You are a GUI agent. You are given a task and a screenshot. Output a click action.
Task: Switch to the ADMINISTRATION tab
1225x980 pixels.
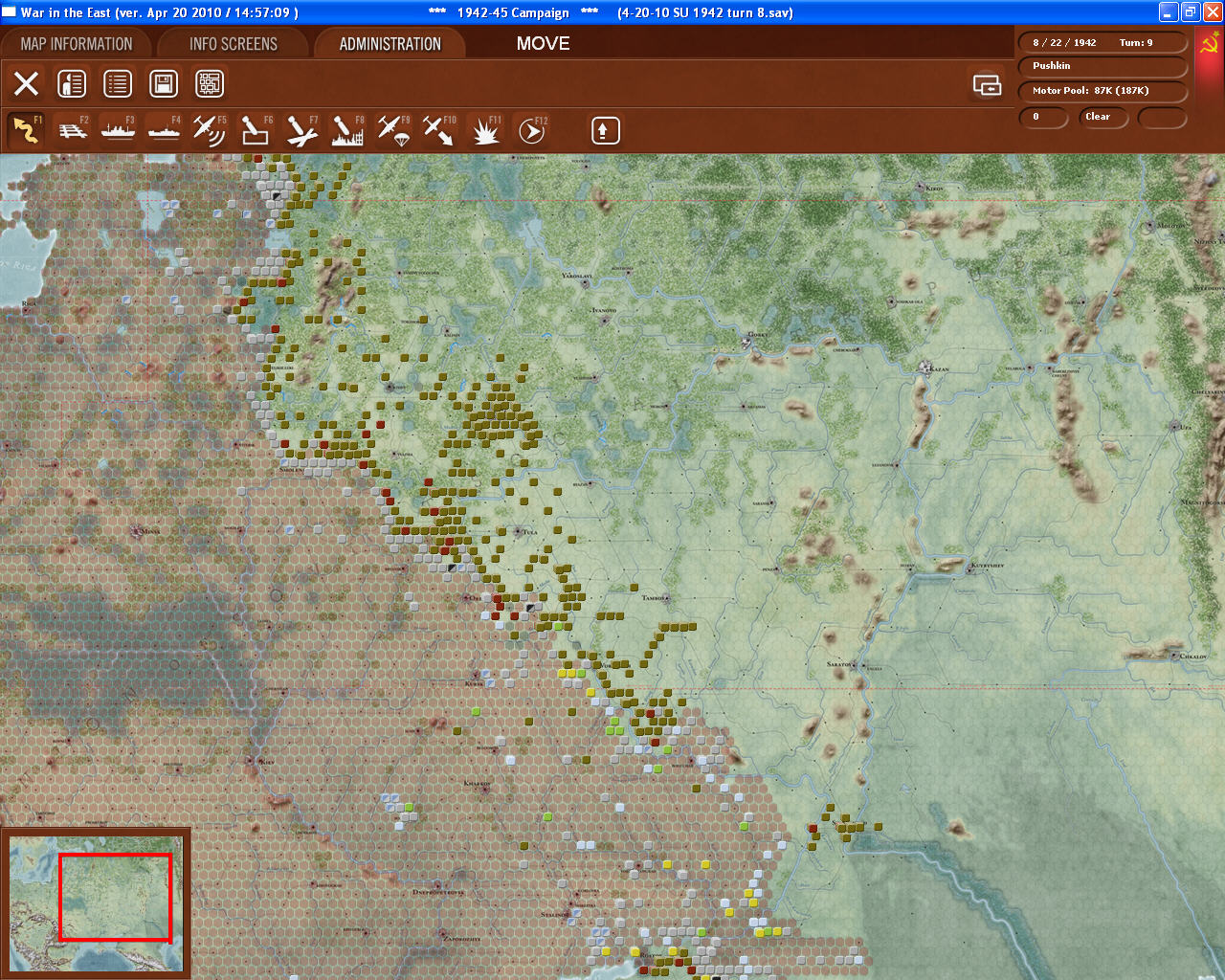390,44
